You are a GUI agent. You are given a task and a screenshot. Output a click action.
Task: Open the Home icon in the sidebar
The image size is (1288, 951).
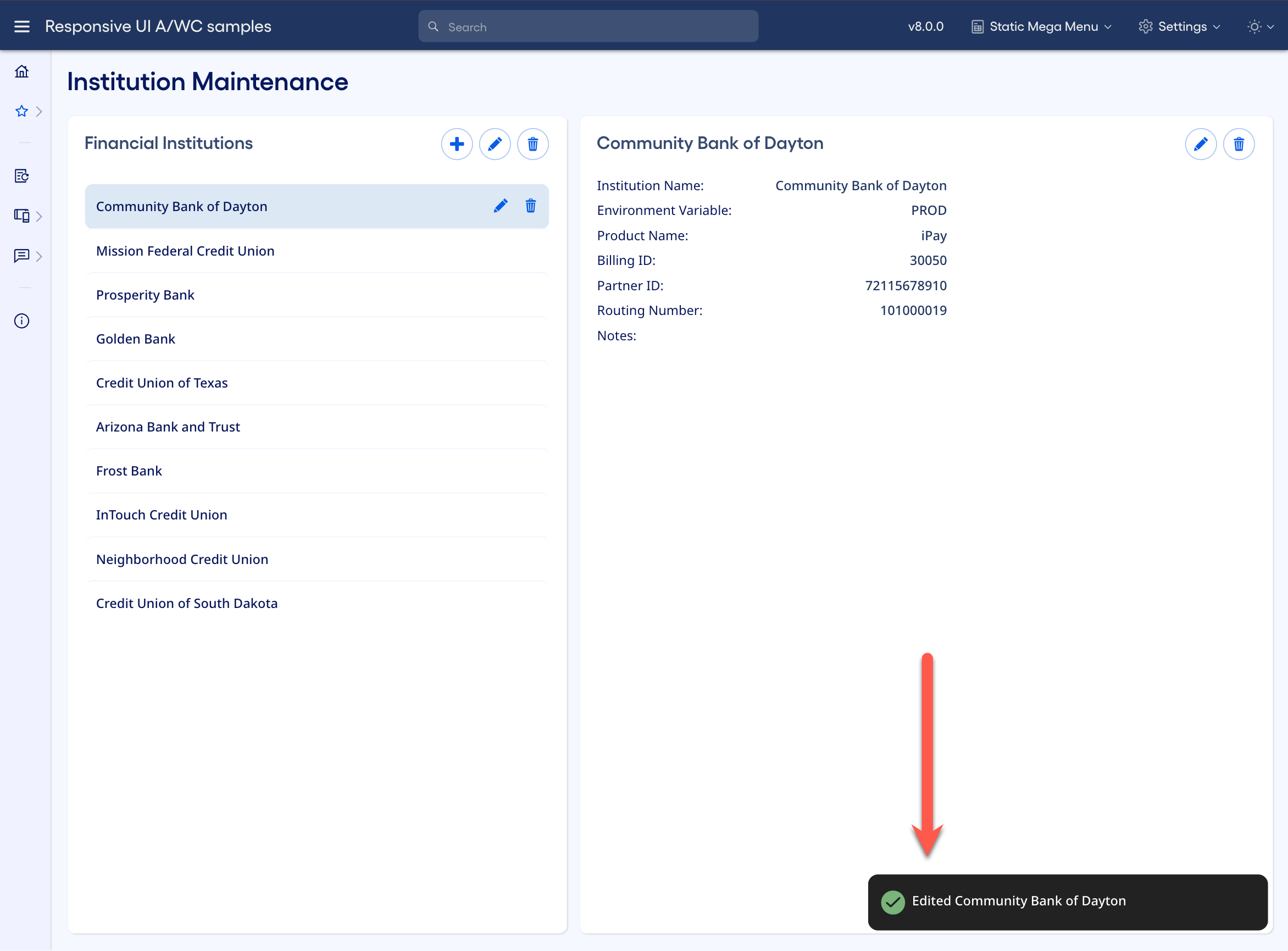click(x=22, y=71)
